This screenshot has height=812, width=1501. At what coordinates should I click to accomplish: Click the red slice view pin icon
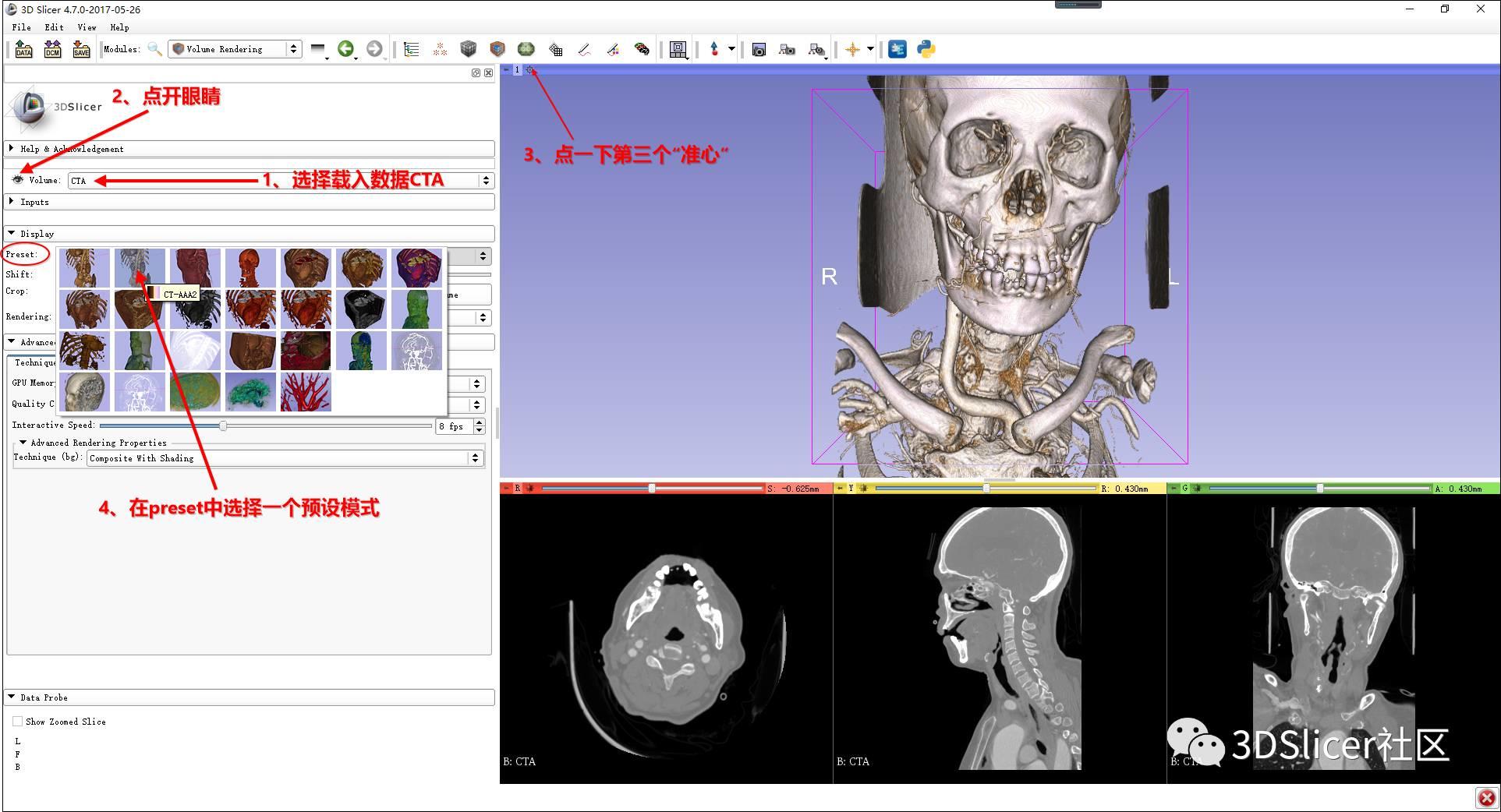[505, 489]
